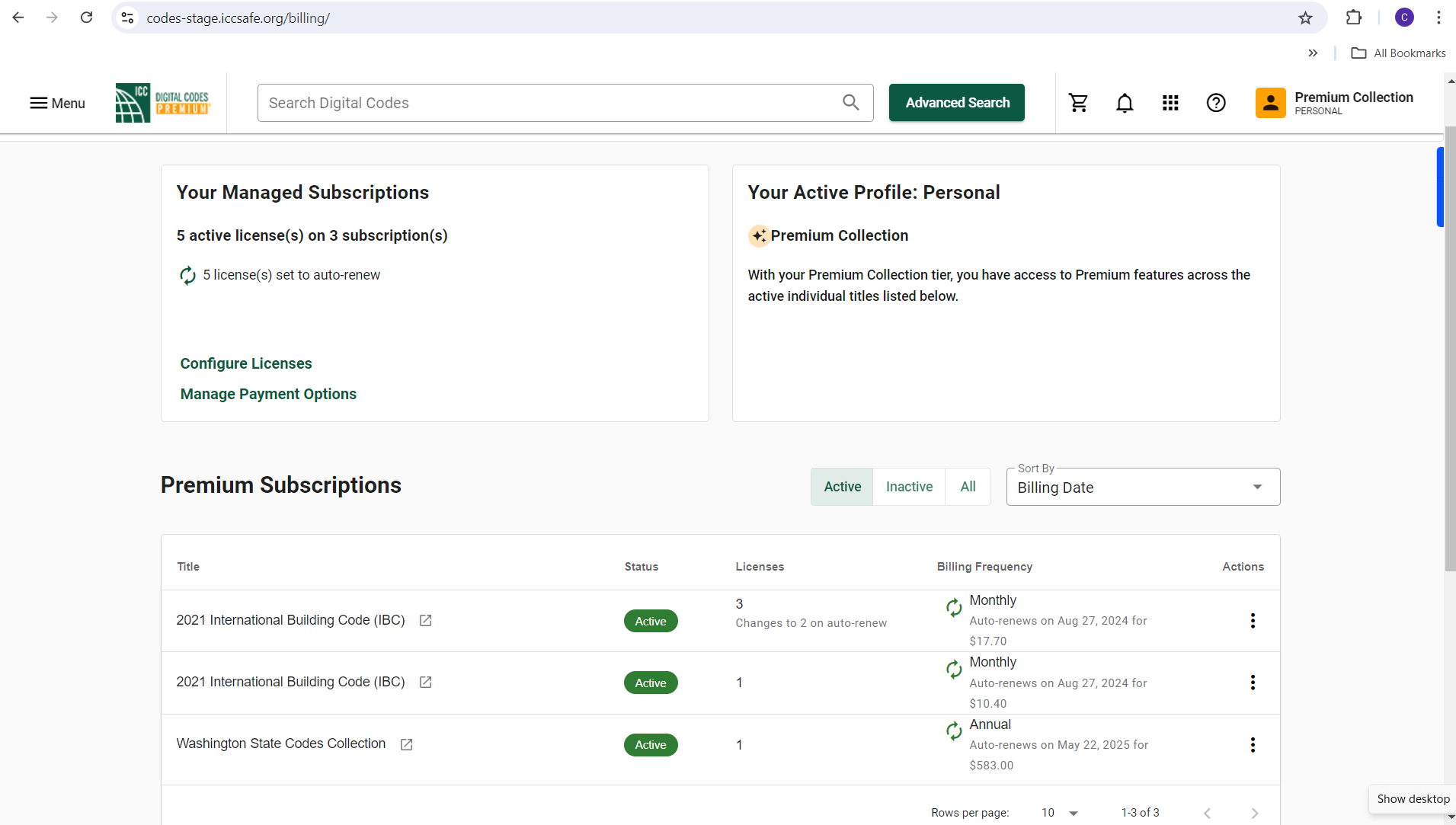Click '1-3 of 3' pagination text

click(x=1140, y=813)
